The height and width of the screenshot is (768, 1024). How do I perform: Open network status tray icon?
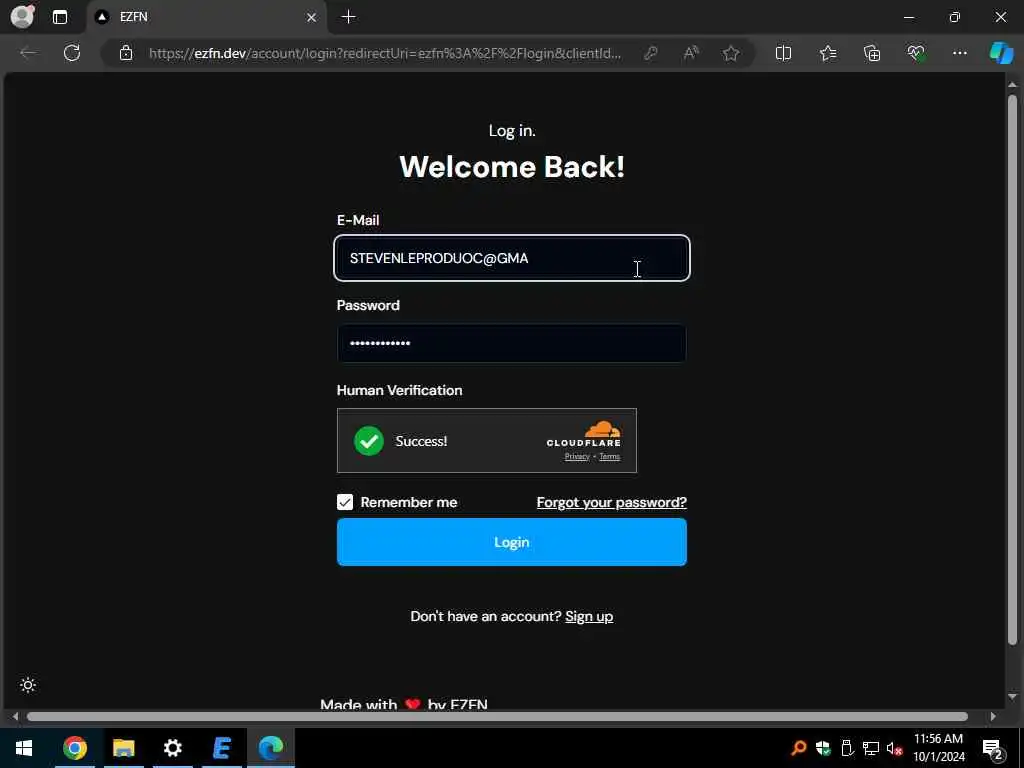[871, 748]
